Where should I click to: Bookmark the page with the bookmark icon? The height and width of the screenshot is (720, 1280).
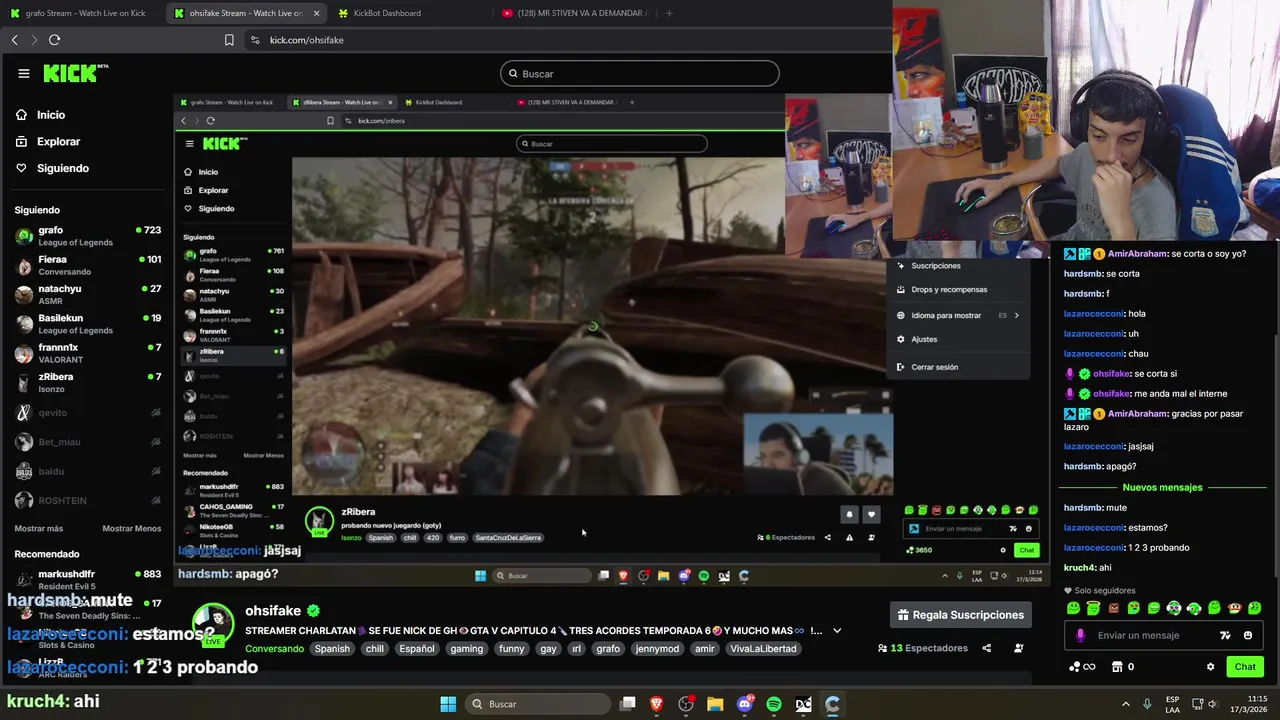(x=229, y=40)
